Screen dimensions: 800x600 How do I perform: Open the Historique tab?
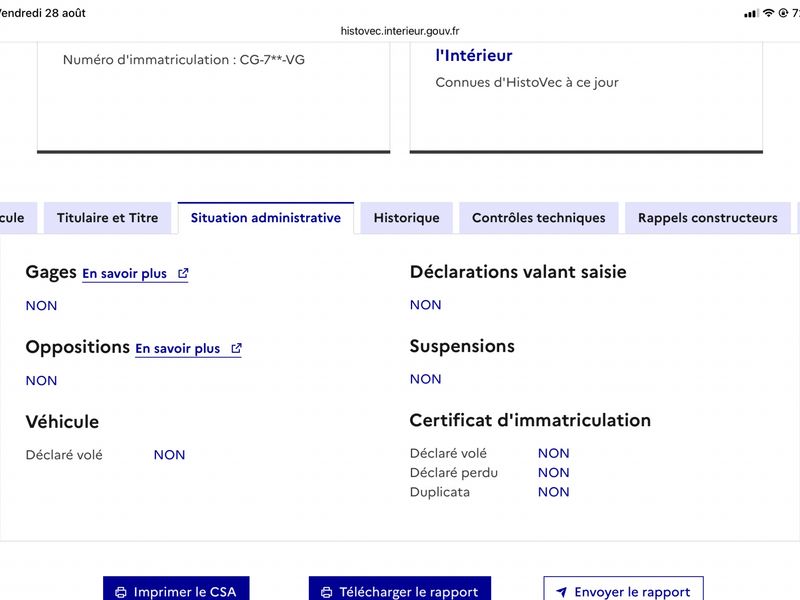click(x=407, y=218)
